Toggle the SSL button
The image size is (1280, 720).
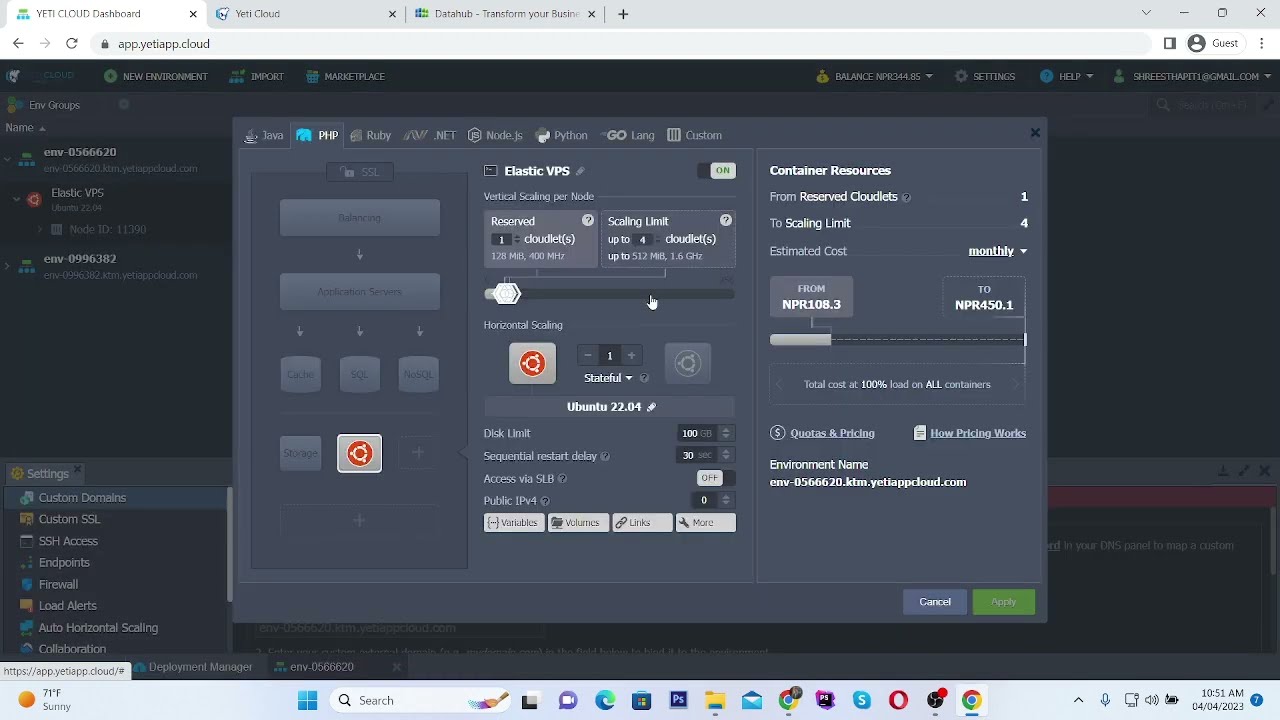(x=360, y=172)
